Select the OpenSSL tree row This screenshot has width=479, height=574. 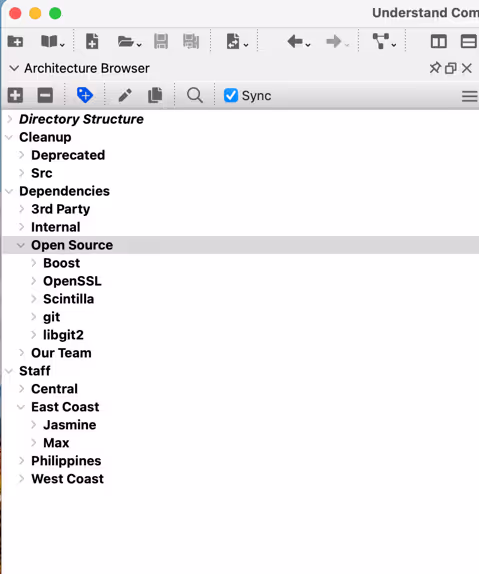pyautogui.click(x=240, y=281)
